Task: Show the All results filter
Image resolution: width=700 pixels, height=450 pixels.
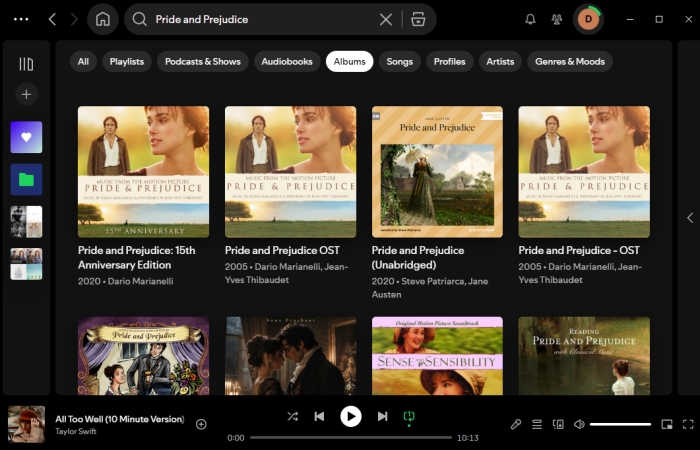Action: (83, 62)
